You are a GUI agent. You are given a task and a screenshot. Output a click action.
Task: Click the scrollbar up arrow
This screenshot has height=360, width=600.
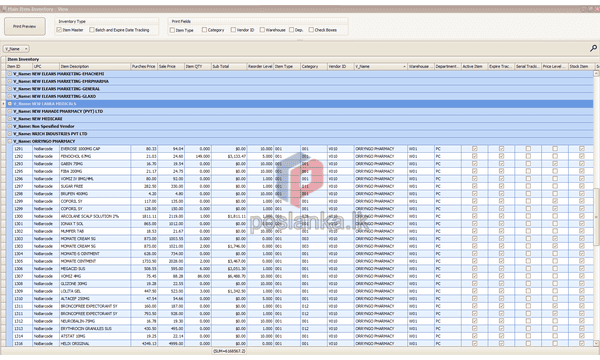tap(596, 73)
